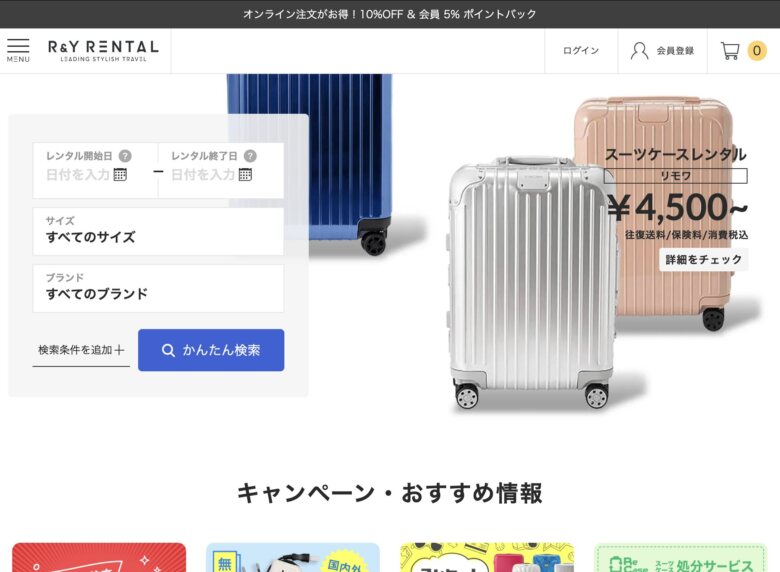
Task: Click the yellow cart count badge
Action: [757, 51]
